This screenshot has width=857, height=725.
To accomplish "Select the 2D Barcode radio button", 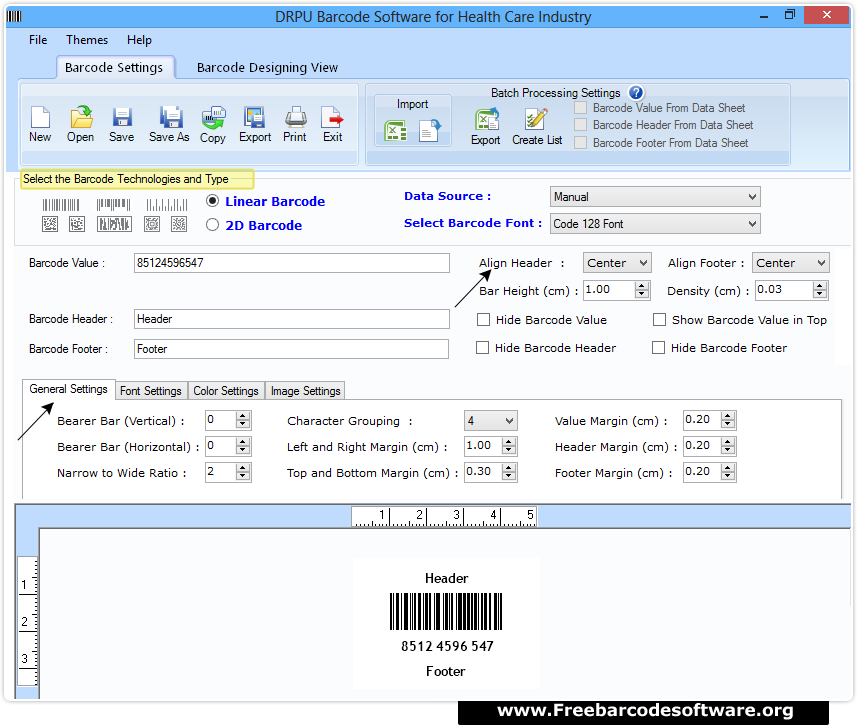I will tap(213, 225).
